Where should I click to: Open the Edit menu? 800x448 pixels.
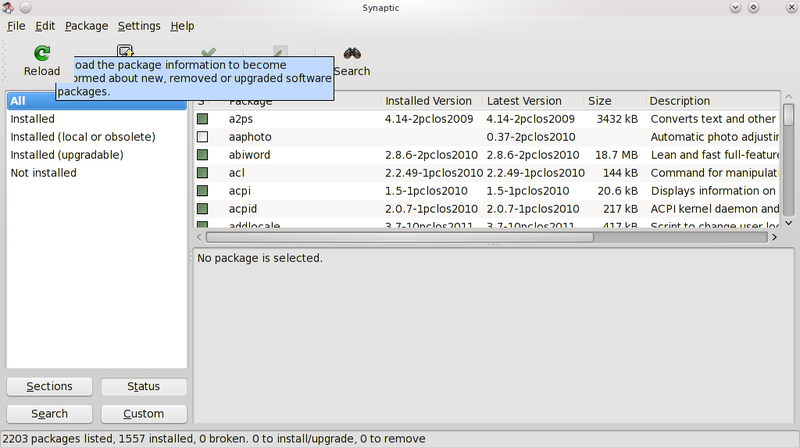click(45, 26)
